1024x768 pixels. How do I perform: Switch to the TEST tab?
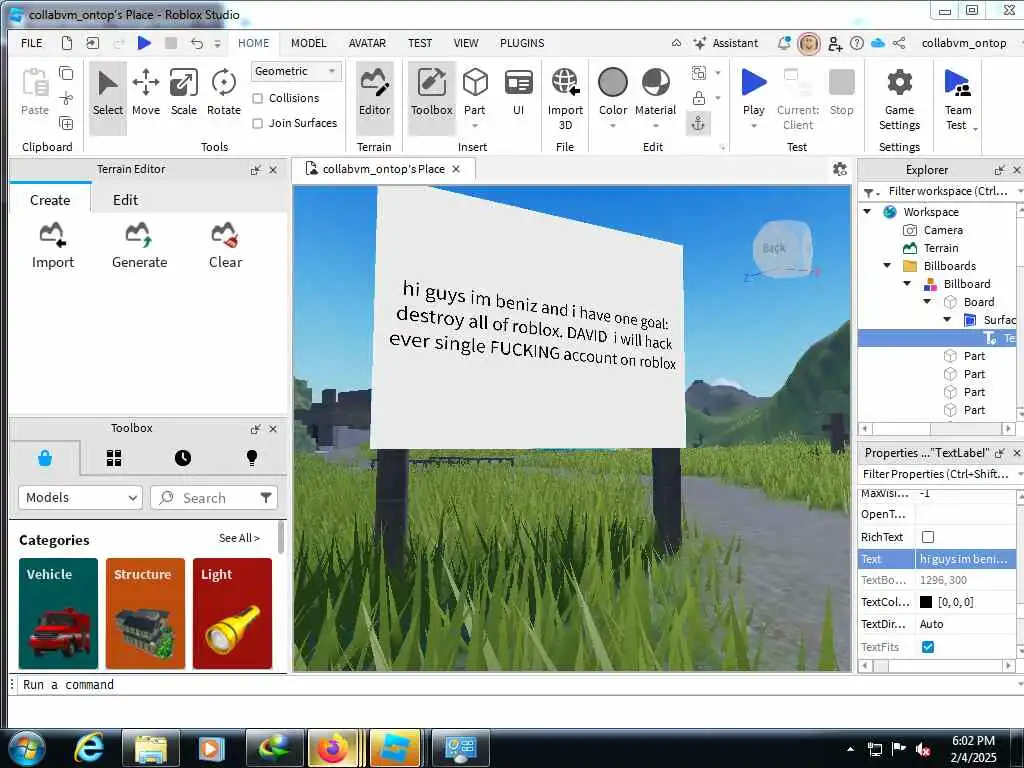pyautogui.click(x=420, y=43)
